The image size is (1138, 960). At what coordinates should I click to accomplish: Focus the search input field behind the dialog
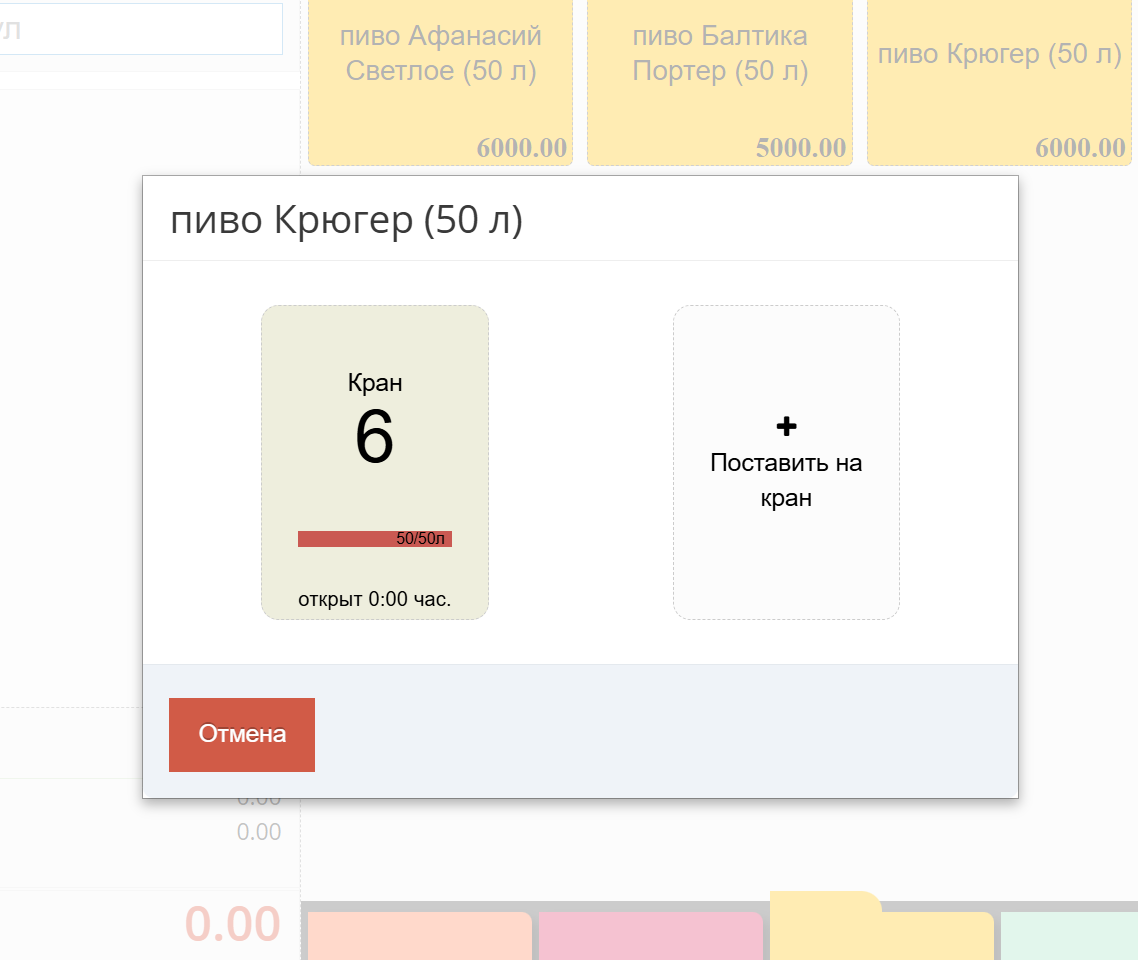click(140, 29)
